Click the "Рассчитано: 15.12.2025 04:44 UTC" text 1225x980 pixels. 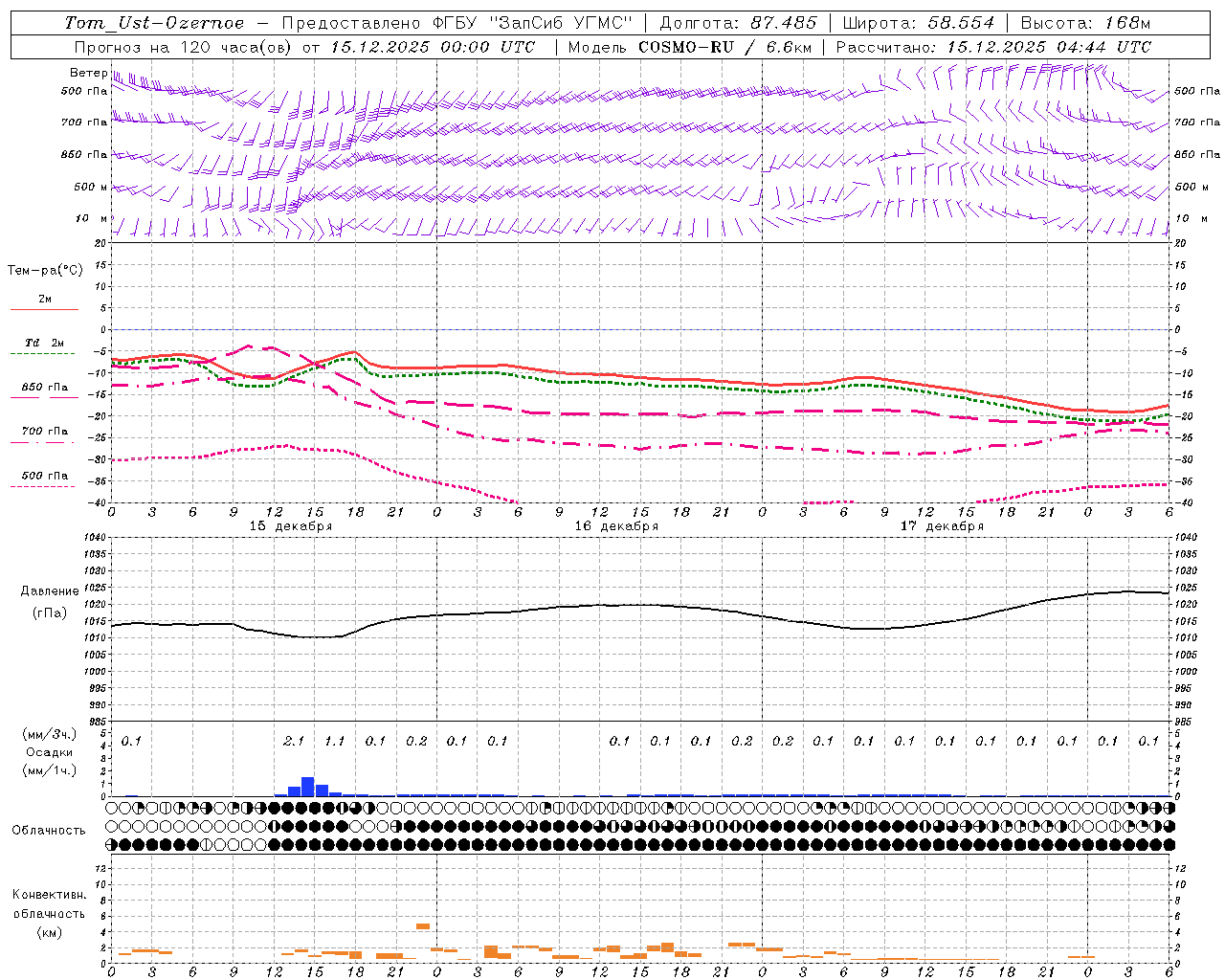tap(993, 47)
